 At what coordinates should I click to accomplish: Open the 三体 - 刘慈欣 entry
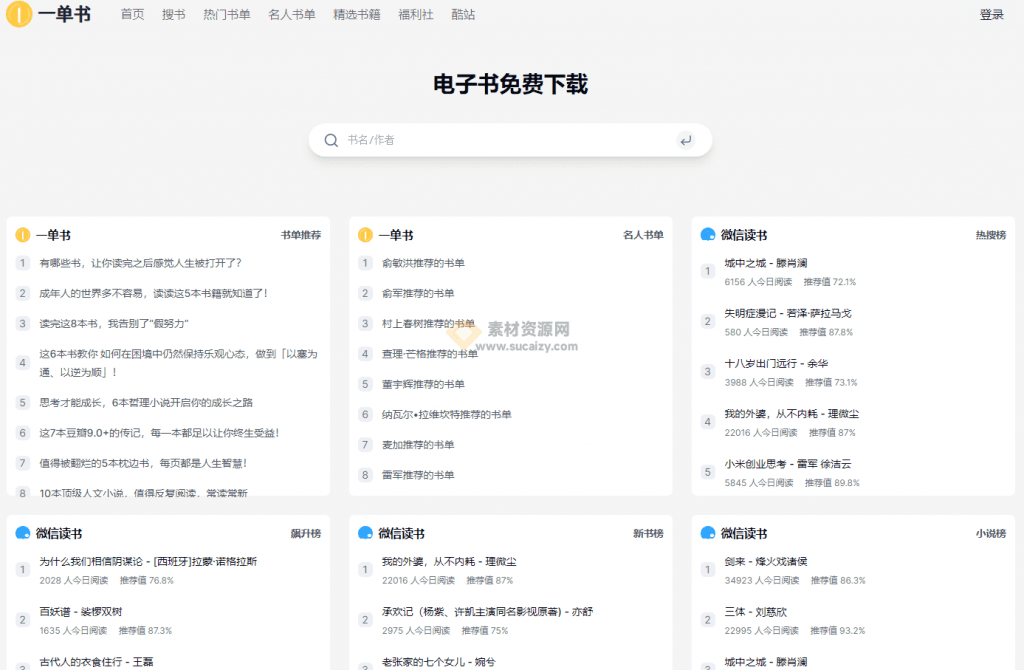pos(756,612)
